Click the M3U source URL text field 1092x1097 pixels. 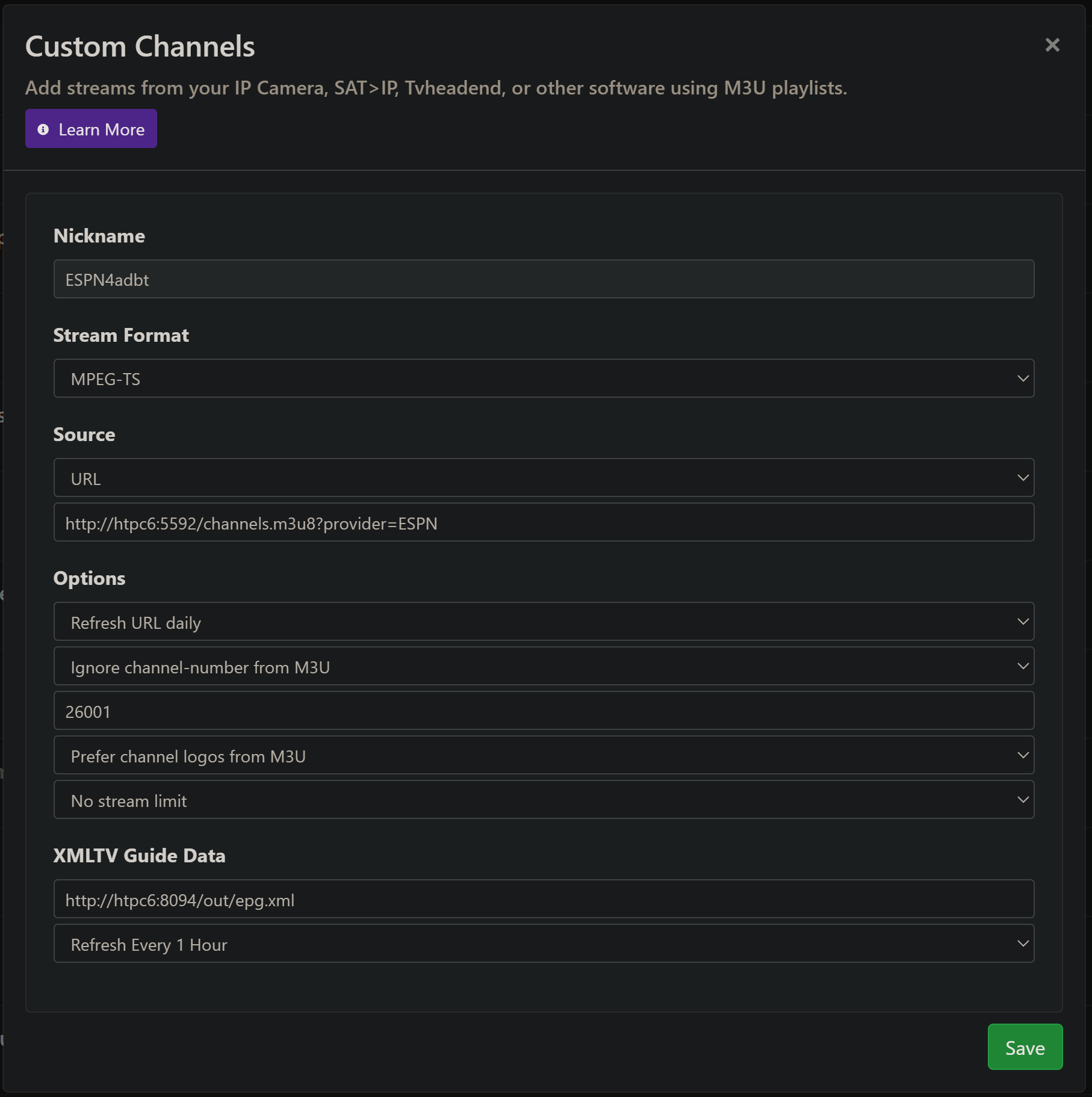[543, 522]
